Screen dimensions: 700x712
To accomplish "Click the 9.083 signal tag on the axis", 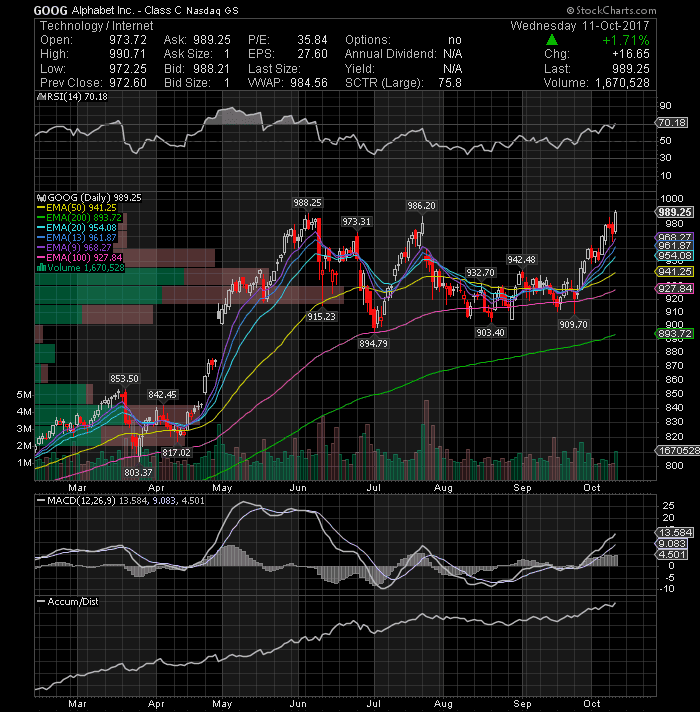I will point(672,544).
